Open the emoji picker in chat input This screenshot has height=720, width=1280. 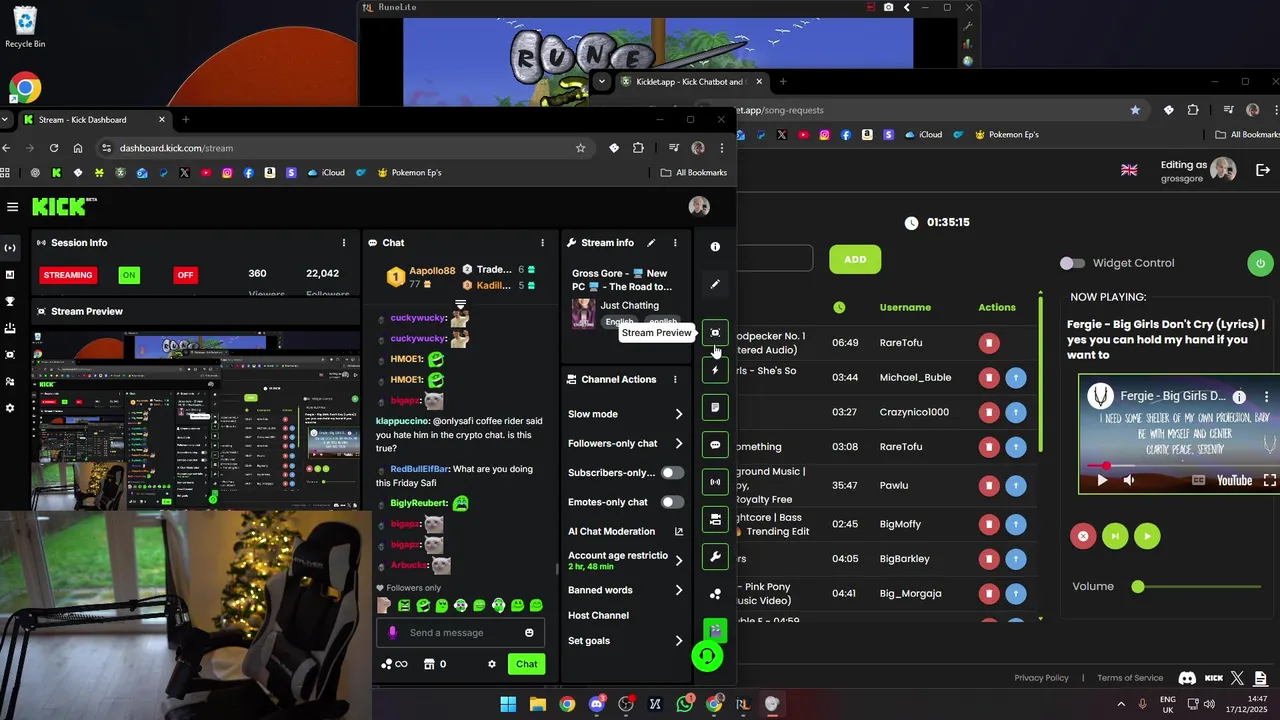pos(529,632)
